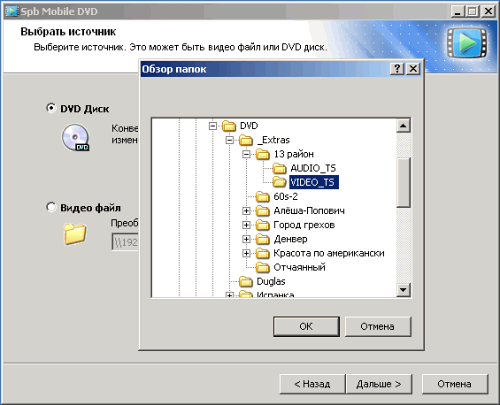Viewport: 500px width, 405px height.
Task: Expand the Алёша-Попович folder
Action: 246,211
